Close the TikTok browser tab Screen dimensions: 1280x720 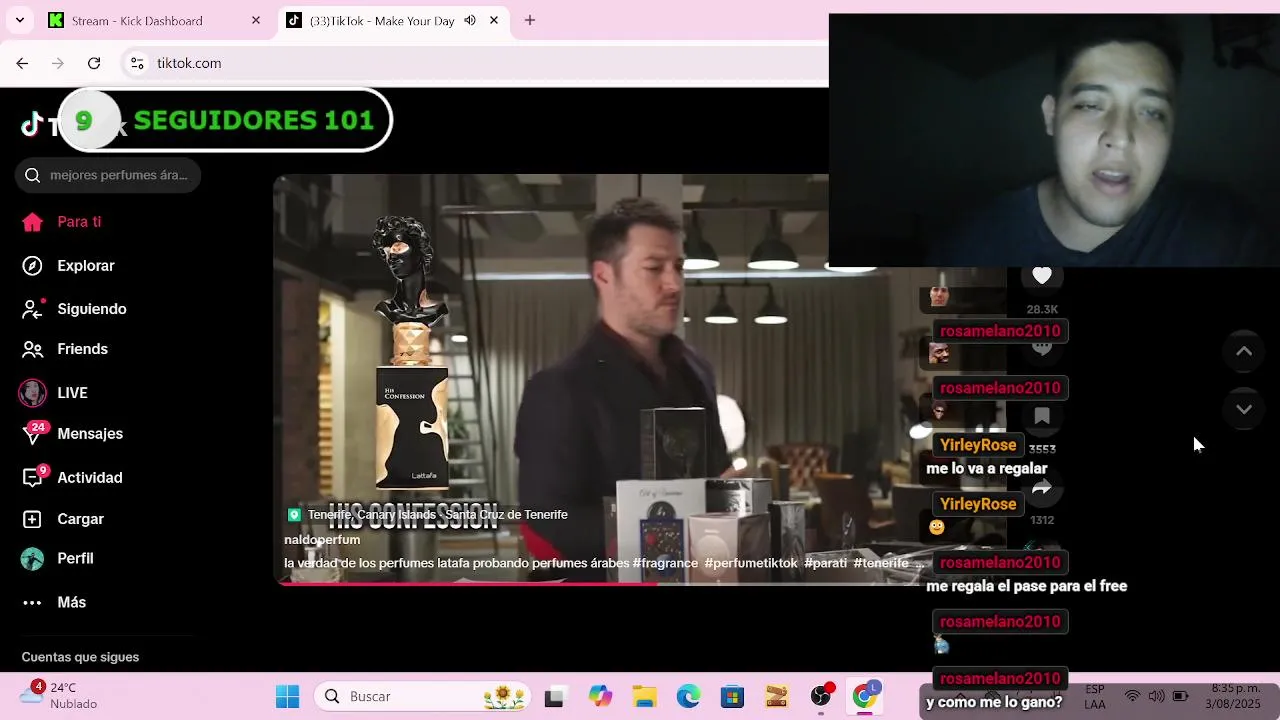494,20
